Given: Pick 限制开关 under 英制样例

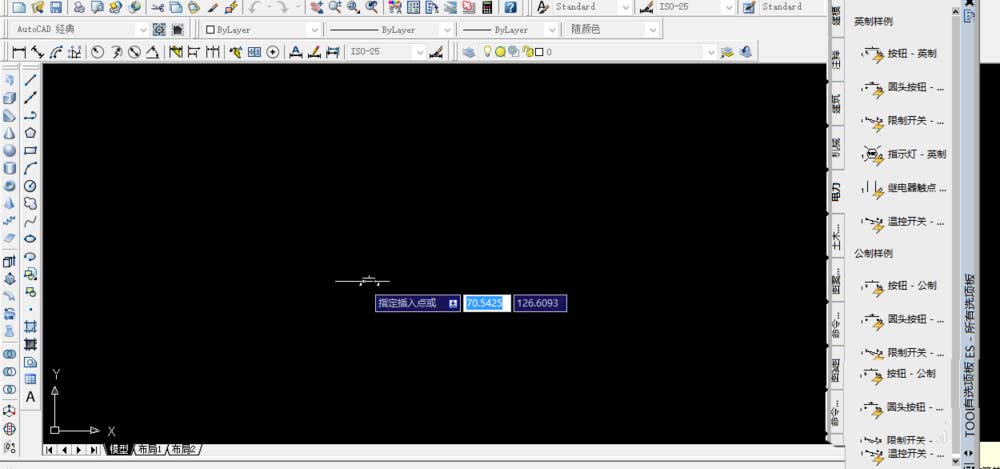Looking at the screenshot, I should [903, 121].
